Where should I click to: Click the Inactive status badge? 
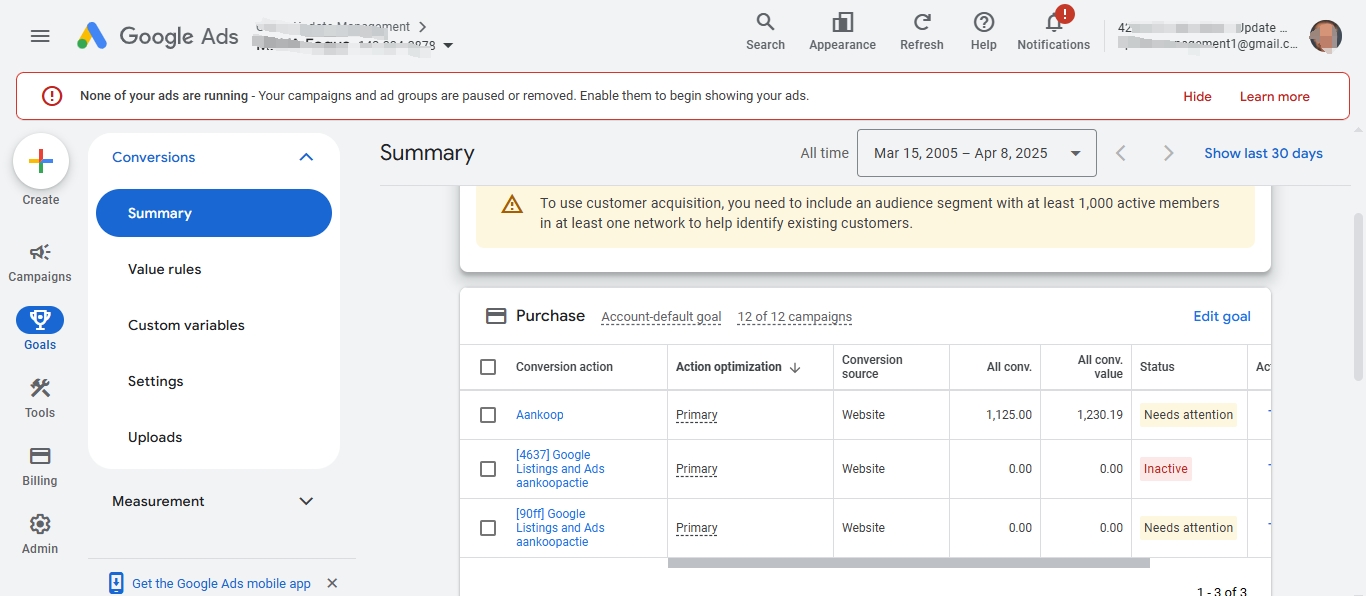click(1166, 469)
